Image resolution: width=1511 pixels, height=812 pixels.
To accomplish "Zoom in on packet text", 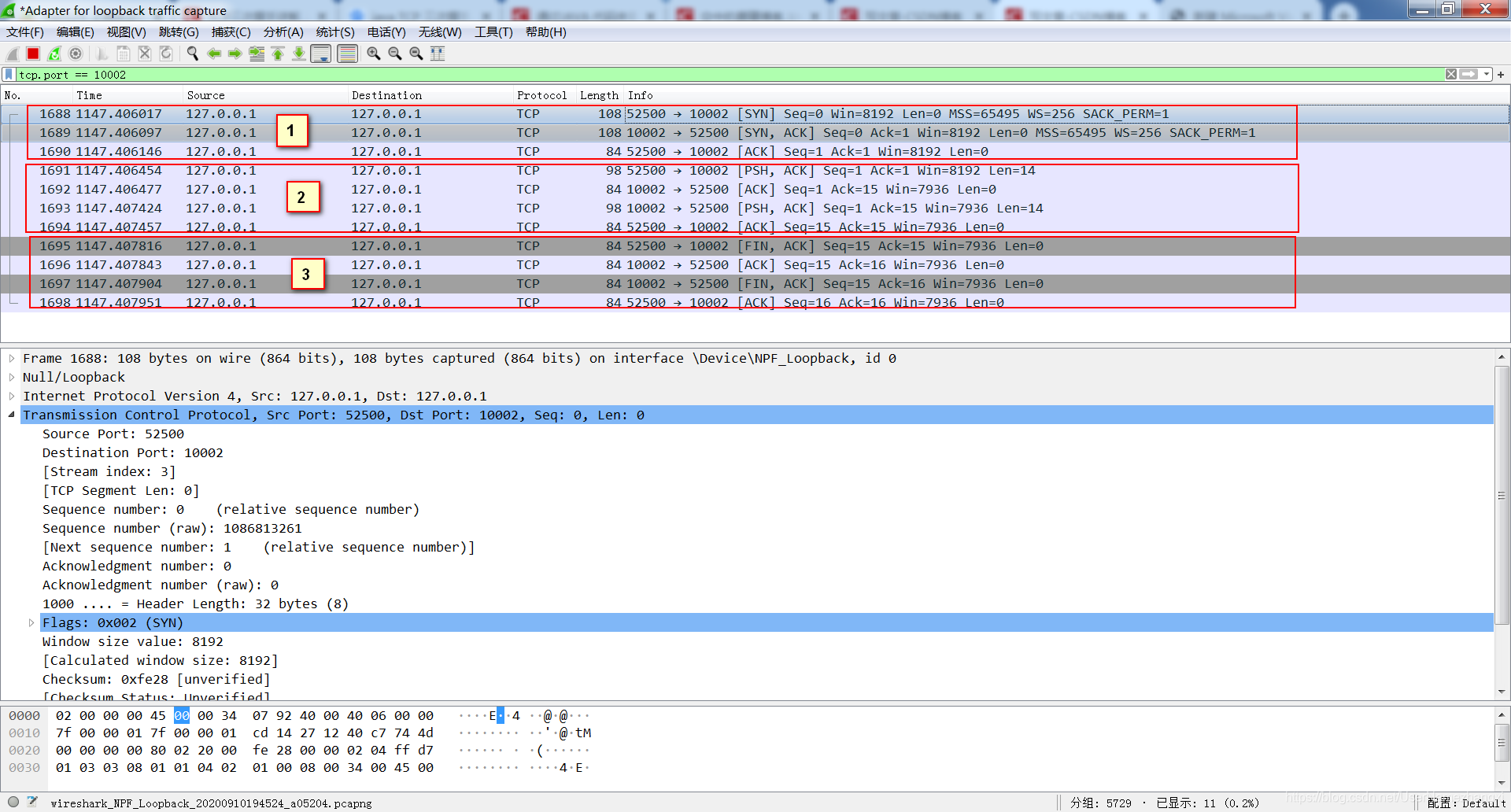I will click(x=374, y=54).
